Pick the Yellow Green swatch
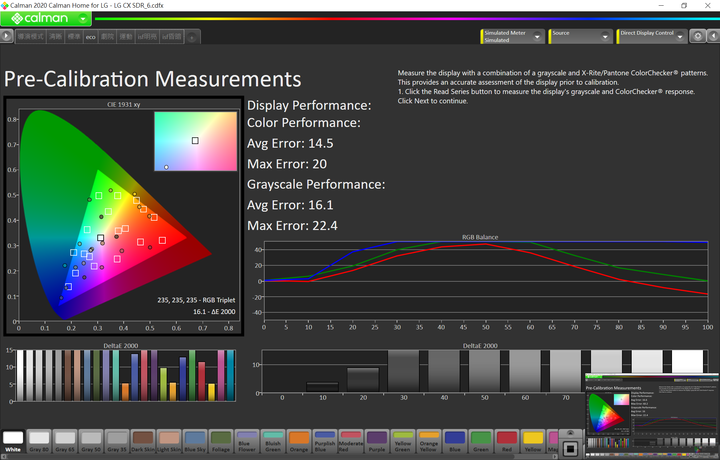Screen dimensions: 720x460 pyautogui.click(x=403, y=442)
